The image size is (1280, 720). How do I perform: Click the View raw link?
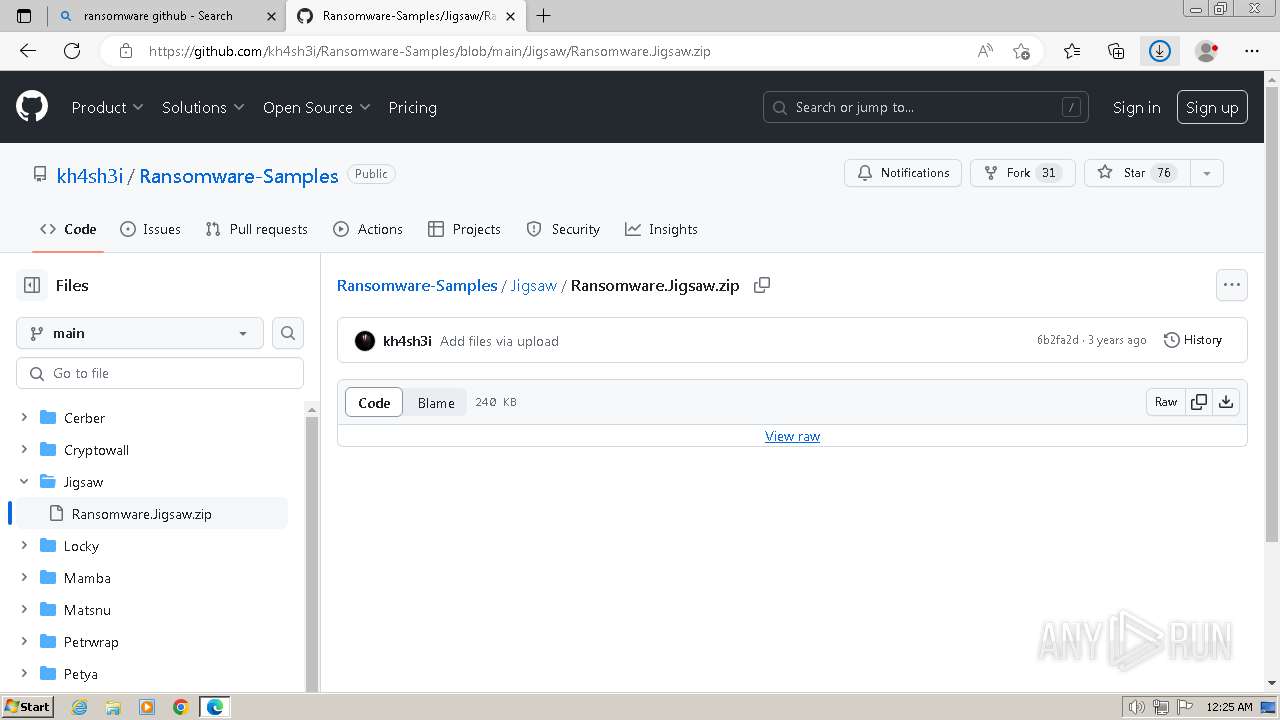tap(792, 436)
